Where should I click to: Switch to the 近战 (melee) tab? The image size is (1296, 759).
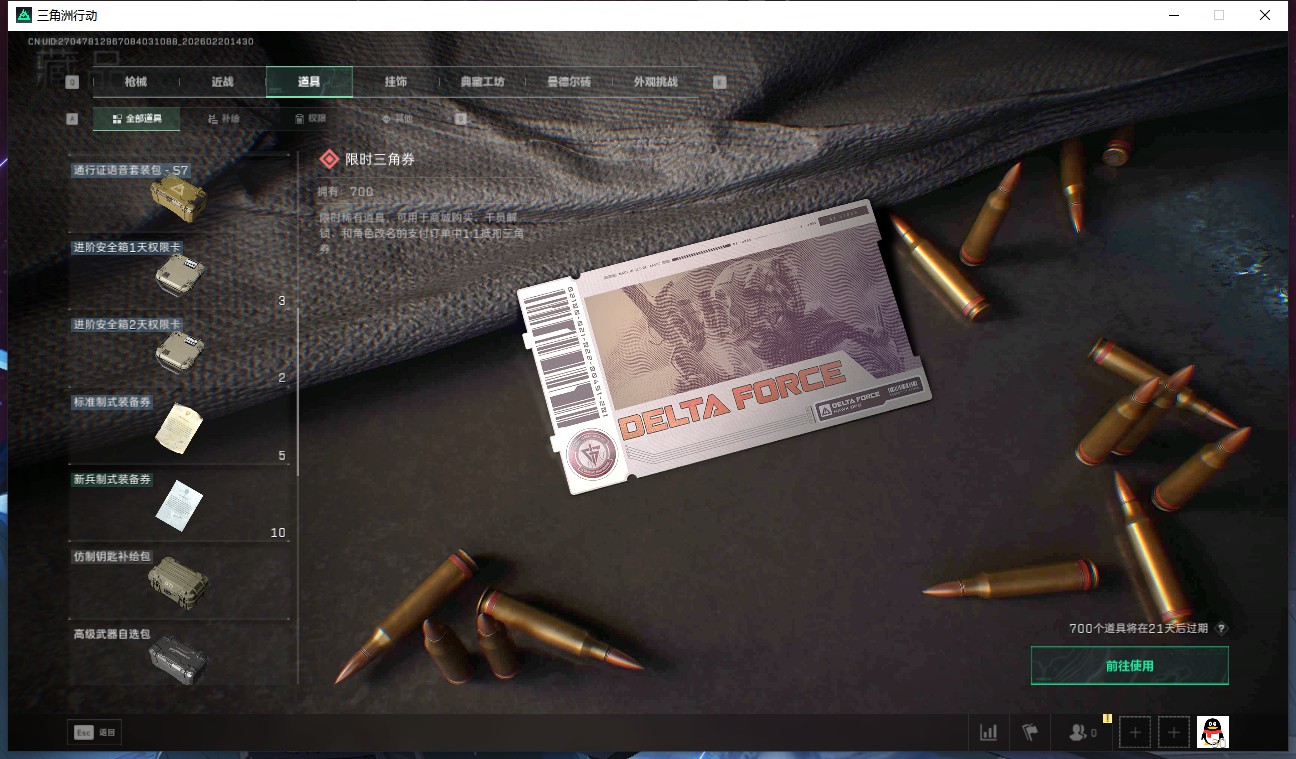(x=222, y=82)
